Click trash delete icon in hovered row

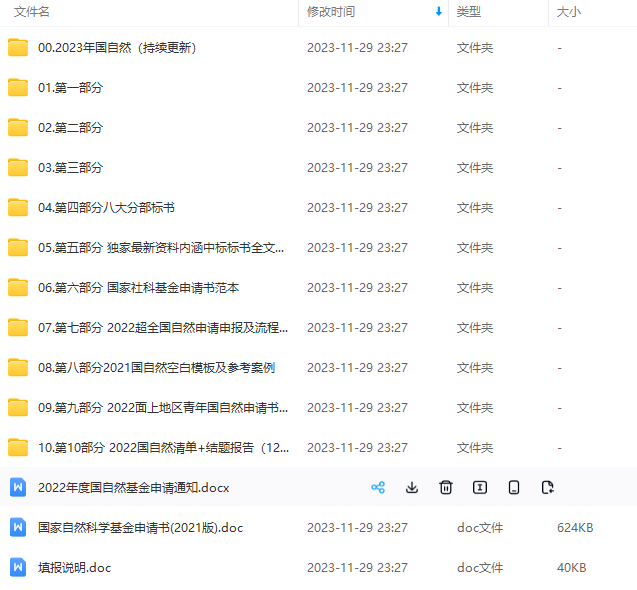pyautogui.click(x=446, y=487)
